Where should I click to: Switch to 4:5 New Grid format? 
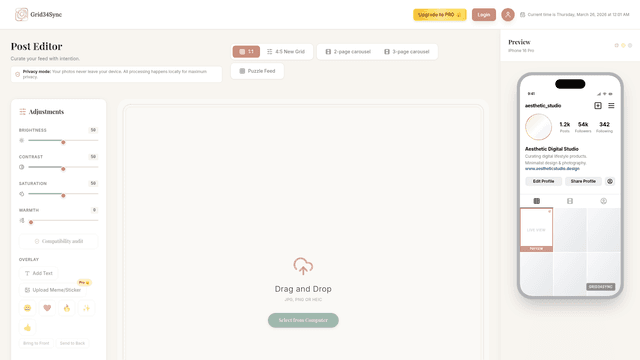(x=286, y=51)
